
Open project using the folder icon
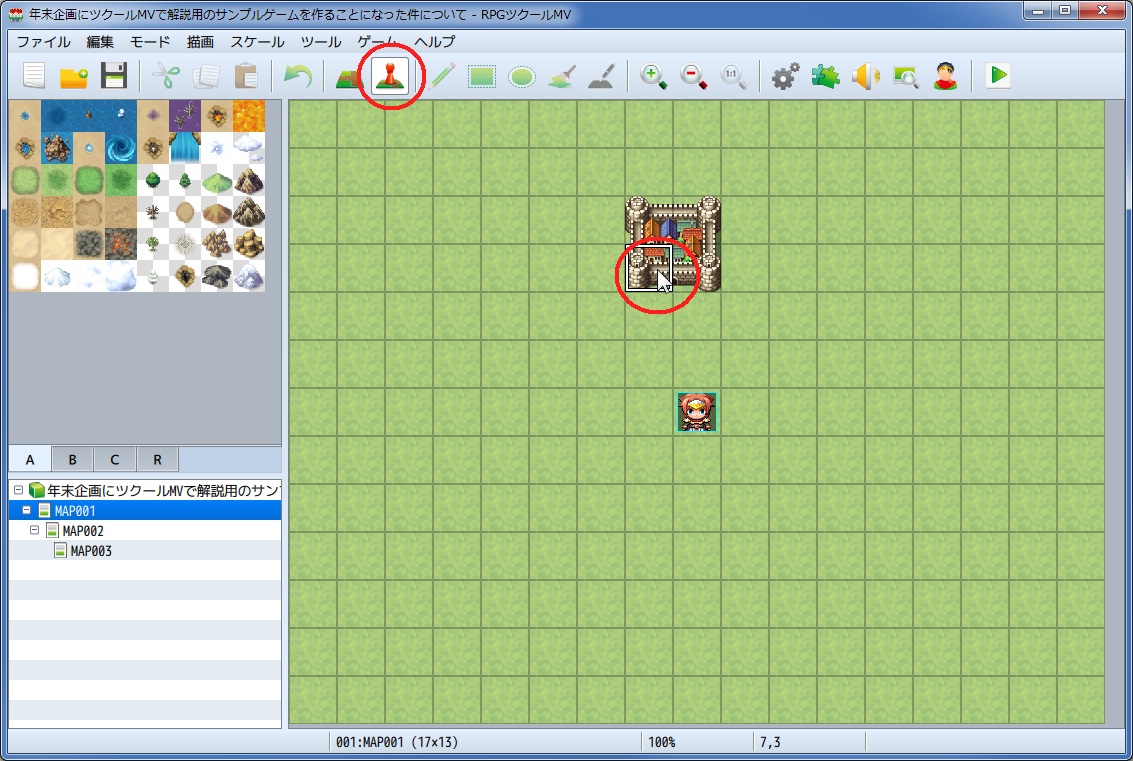[74, 75]
